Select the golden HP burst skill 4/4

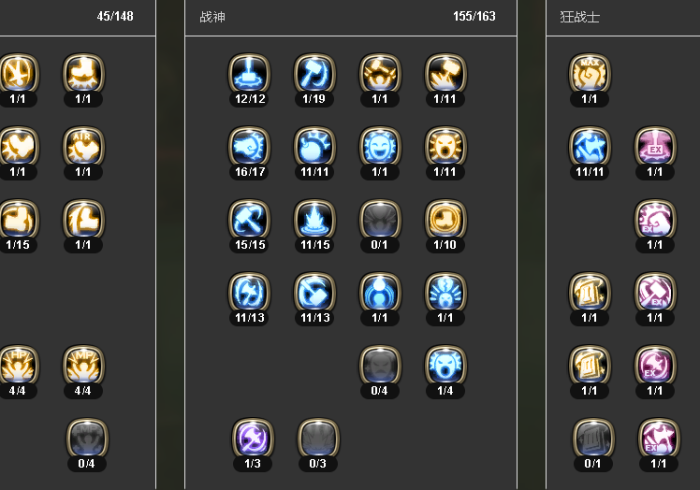[18, 365]
